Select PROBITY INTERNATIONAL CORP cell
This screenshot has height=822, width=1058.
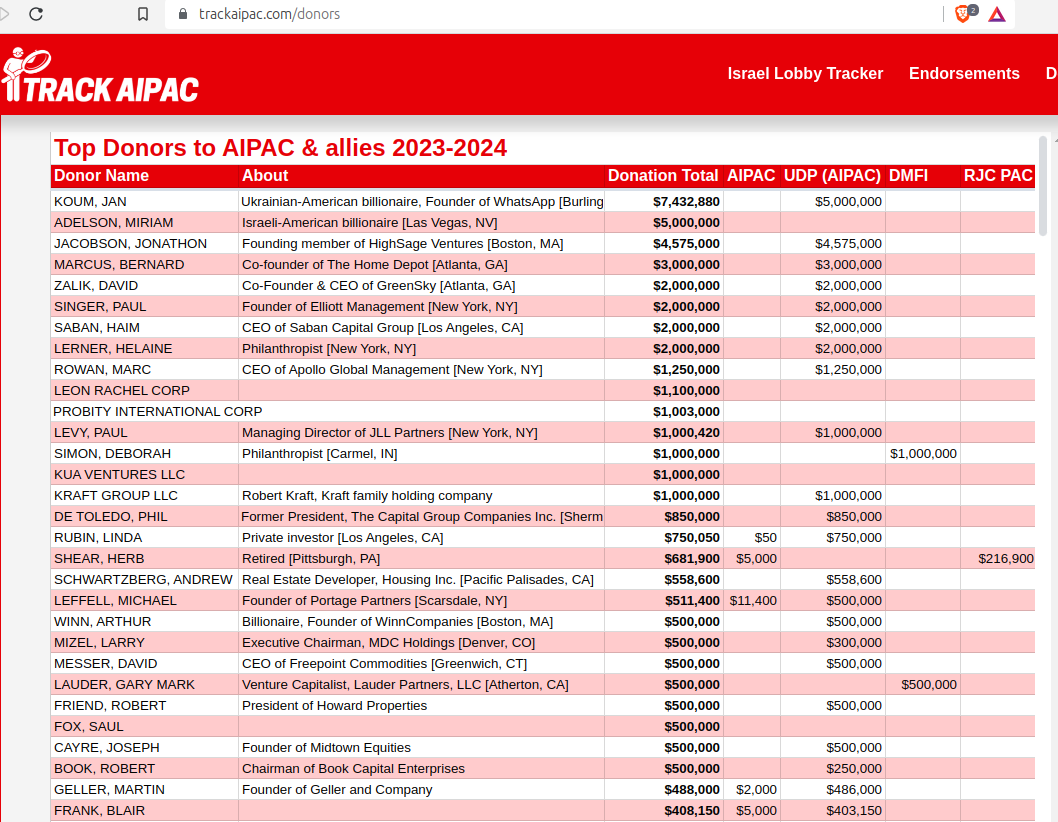click(x=157, y=411)
